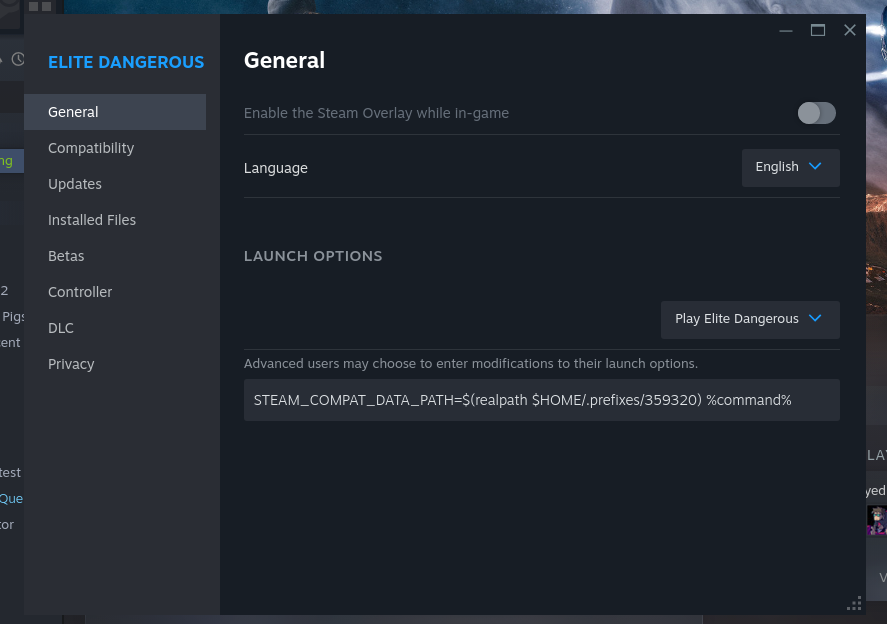The height and width of the screenshot is (624, 887).
Task: Open the Language dropdown showing English
Action: [790, 167]
